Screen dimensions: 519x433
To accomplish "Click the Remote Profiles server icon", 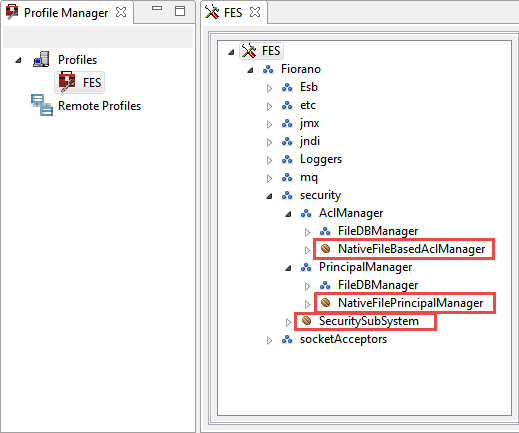I will pyautogui.click(x=42, y=105).
